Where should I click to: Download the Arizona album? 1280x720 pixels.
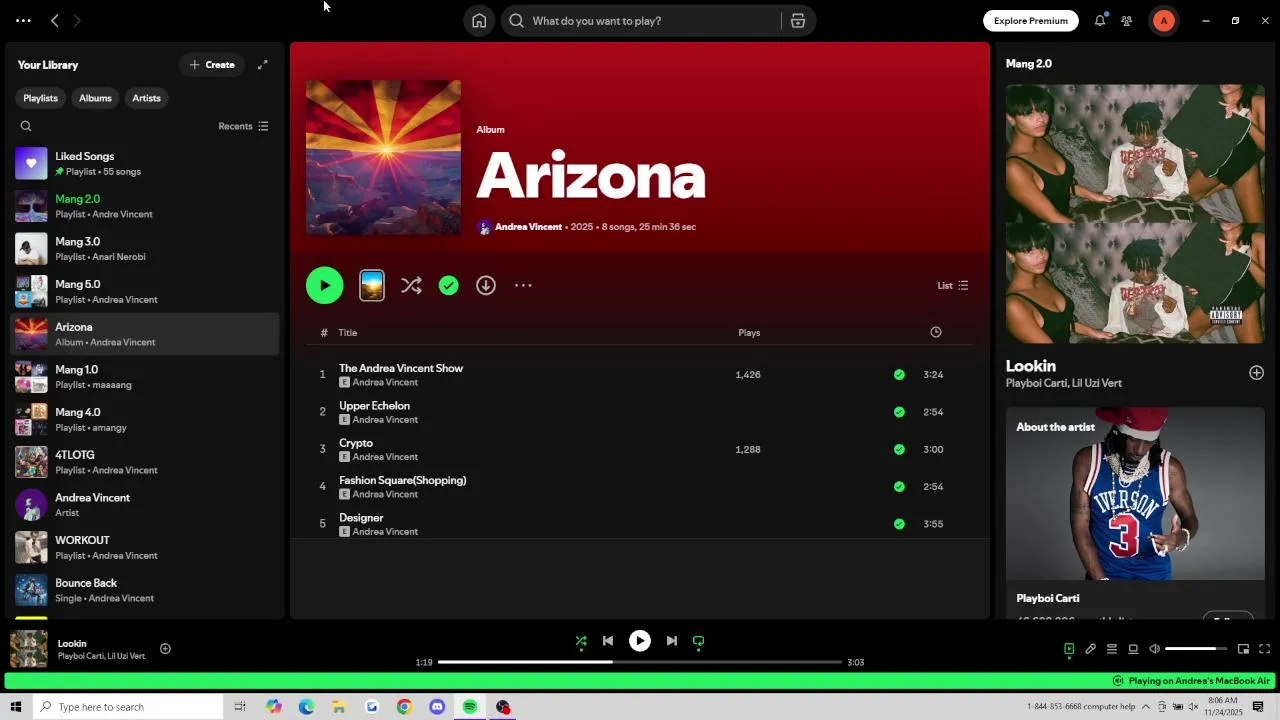486,286
